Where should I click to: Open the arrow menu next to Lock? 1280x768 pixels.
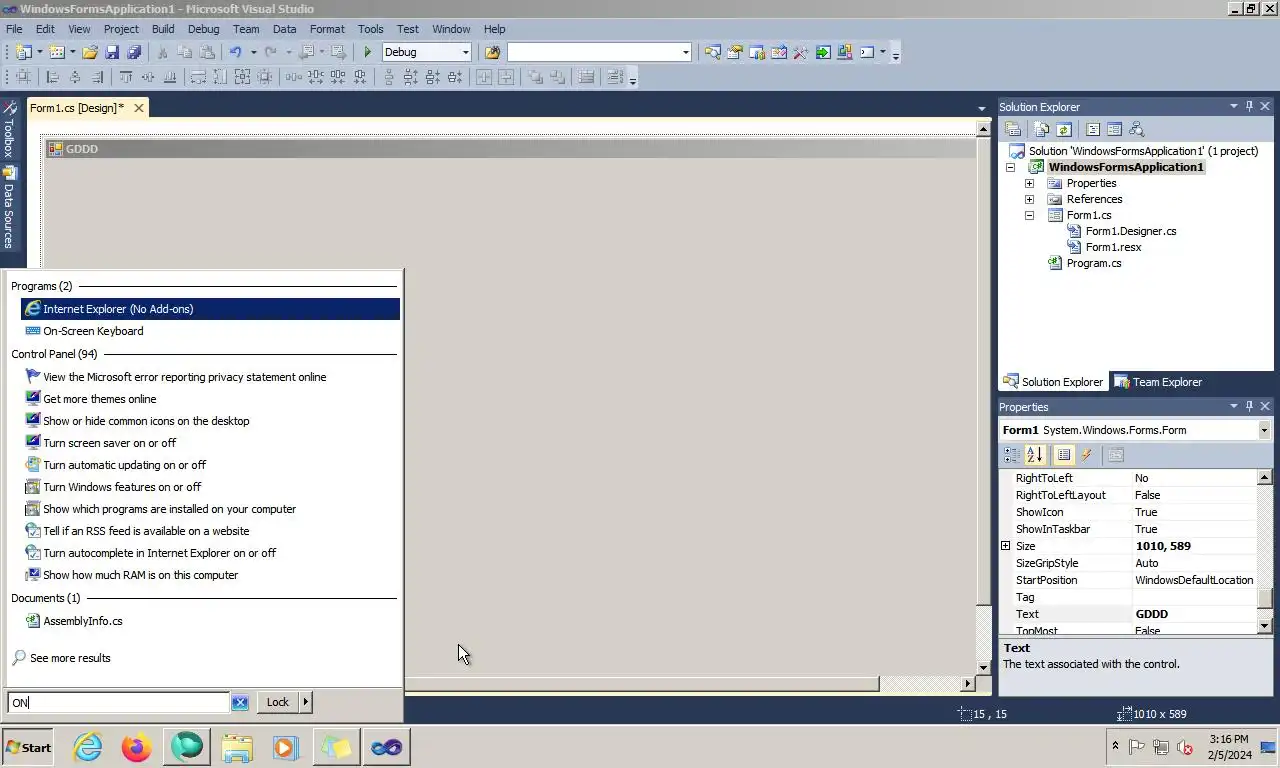coord(306,702)
